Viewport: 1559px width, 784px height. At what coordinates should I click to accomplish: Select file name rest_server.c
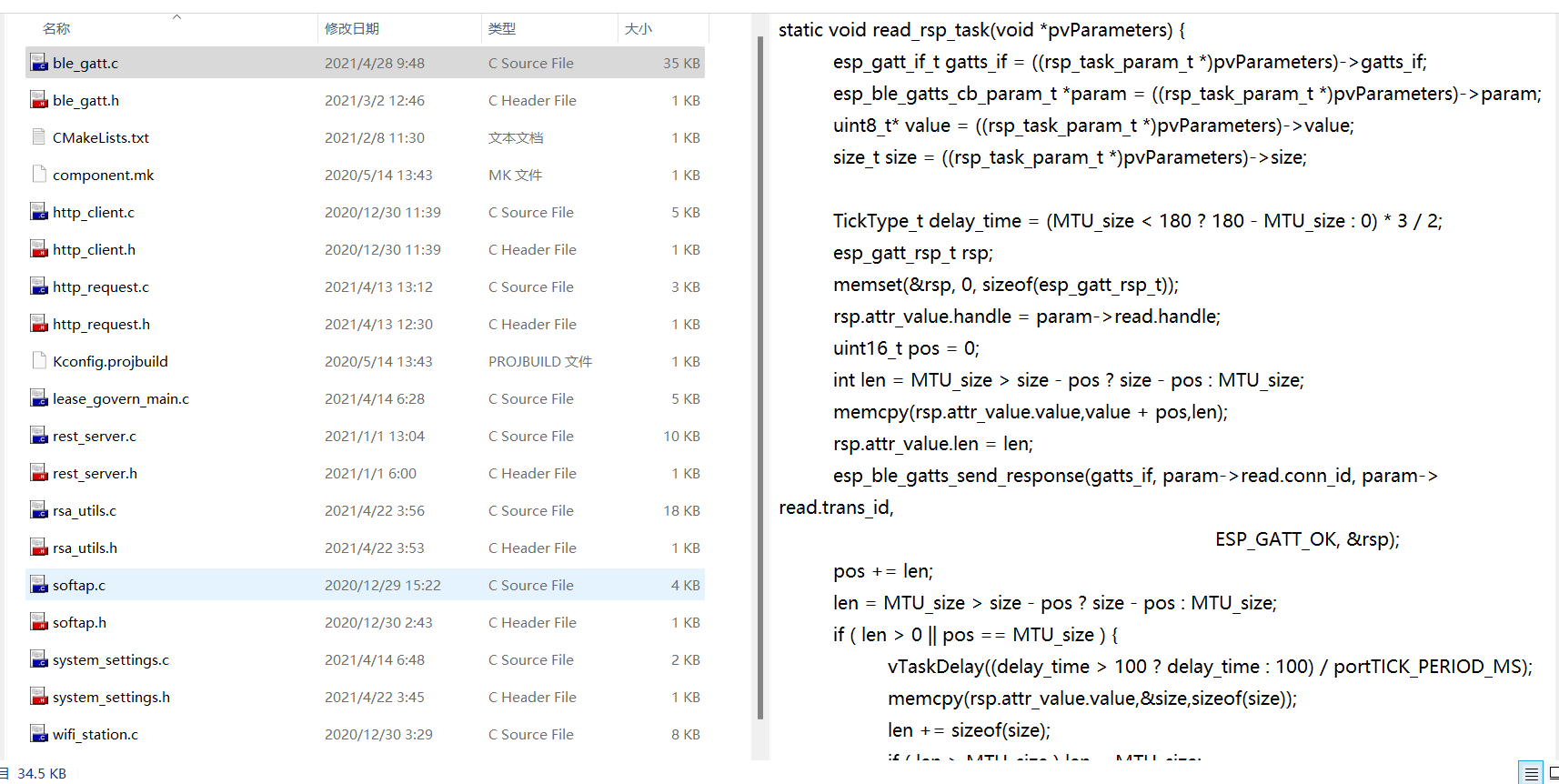point(95,436)
